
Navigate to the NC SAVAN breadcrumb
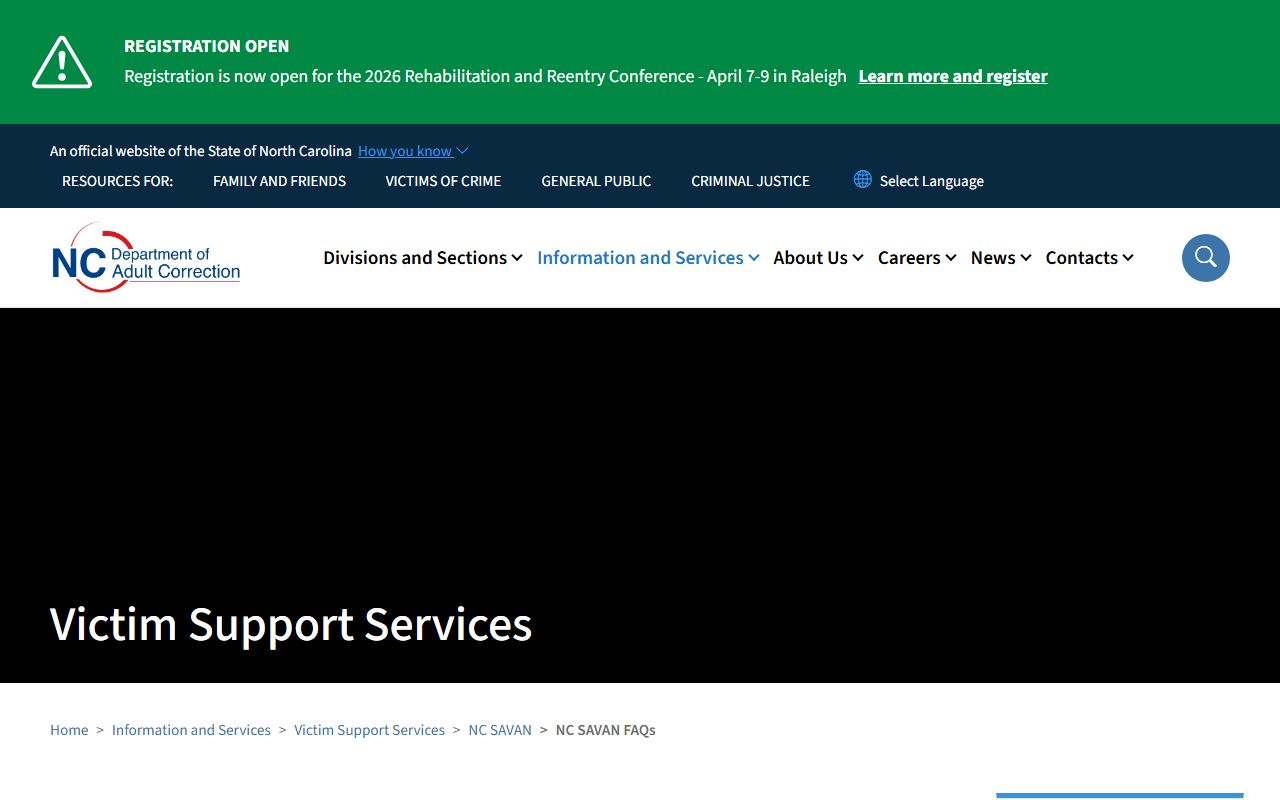[500, 730]
